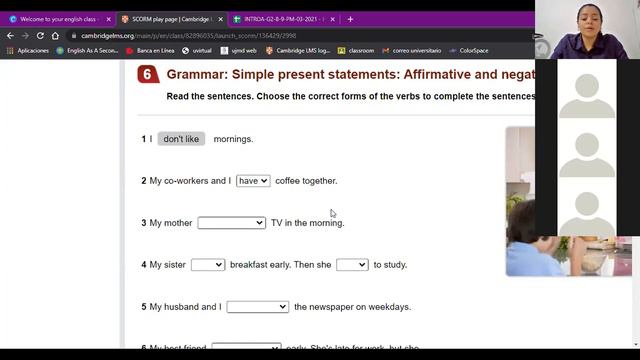Open the ujmd web bookmark
The width and height of the screenshot is (640, 360).
[239, 51]
